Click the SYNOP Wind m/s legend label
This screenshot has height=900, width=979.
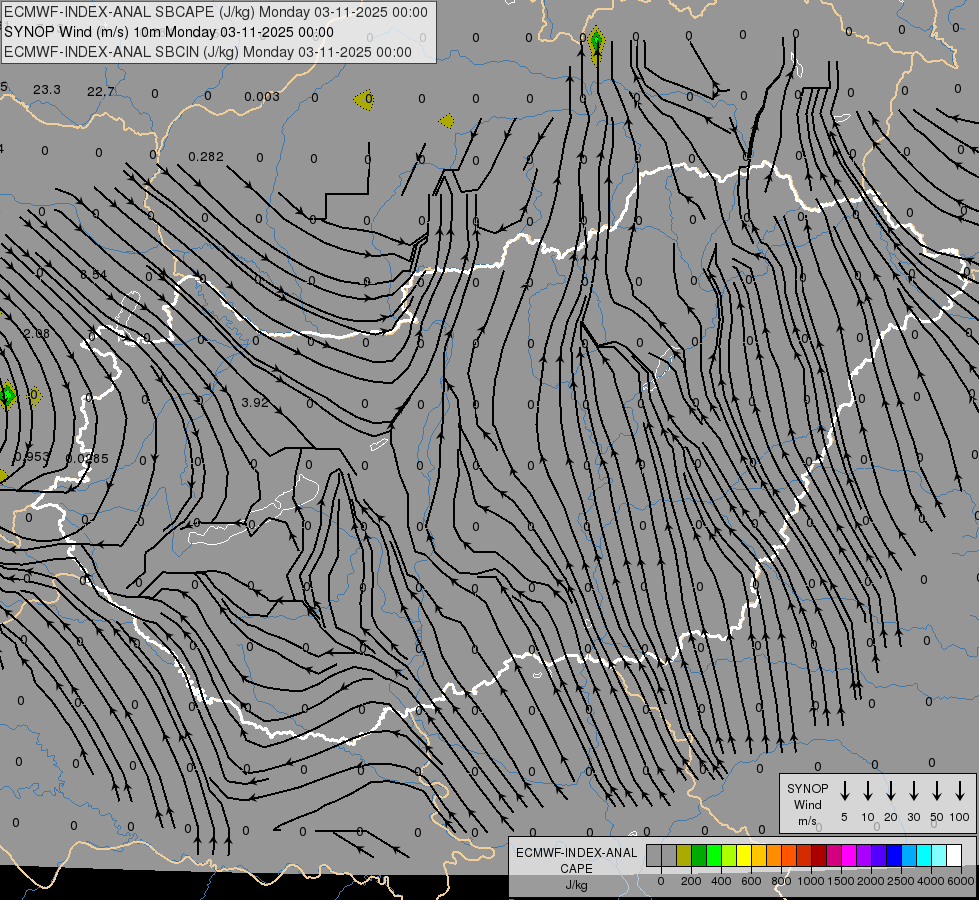click(807, 804)
